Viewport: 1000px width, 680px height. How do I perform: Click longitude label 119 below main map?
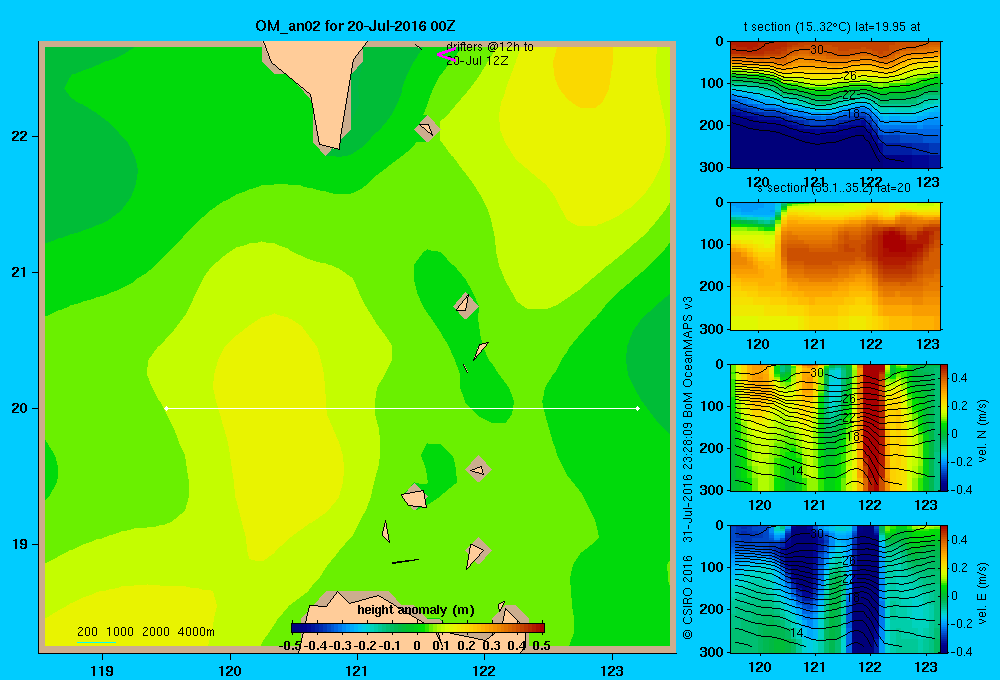pyautogui.click(x=103, y=670)
